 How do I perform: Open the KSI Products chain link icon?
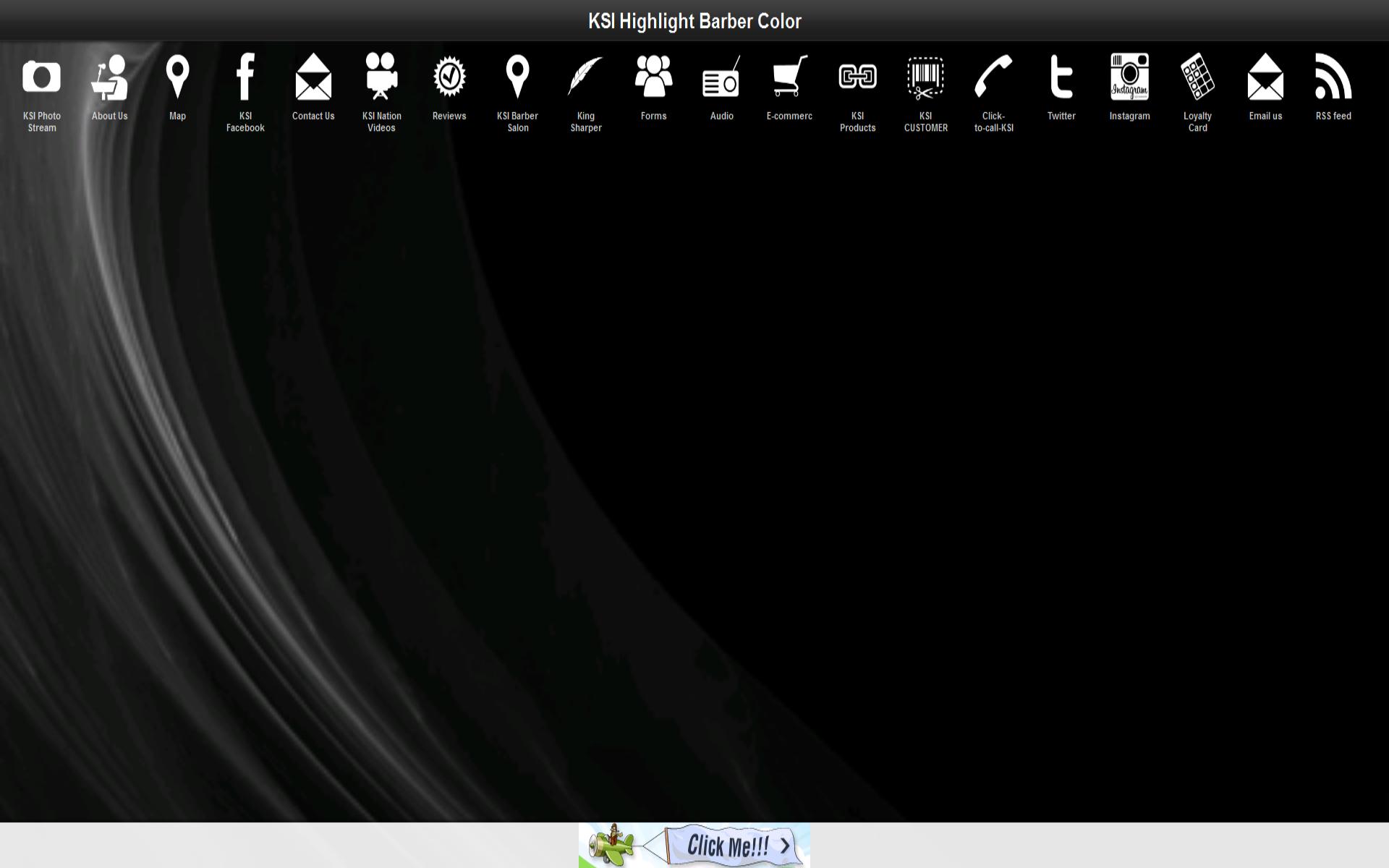857,77
